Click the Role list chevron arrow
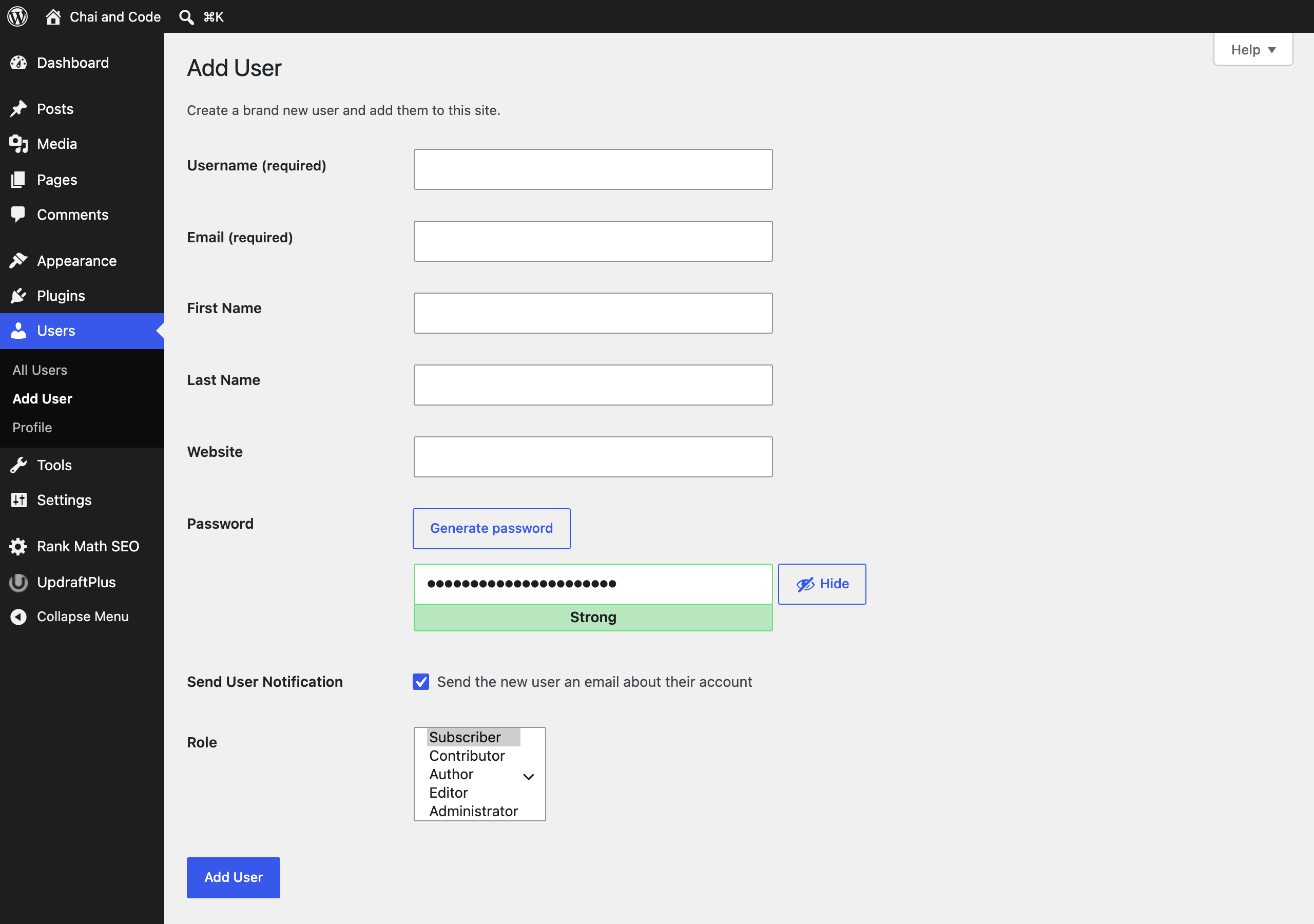The image size is (1314, 924). (528, 777)
